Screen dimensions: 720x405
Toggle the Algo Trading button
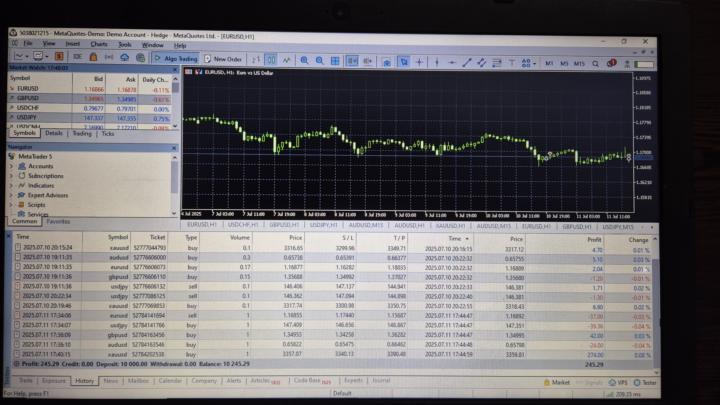click(176, 58)
